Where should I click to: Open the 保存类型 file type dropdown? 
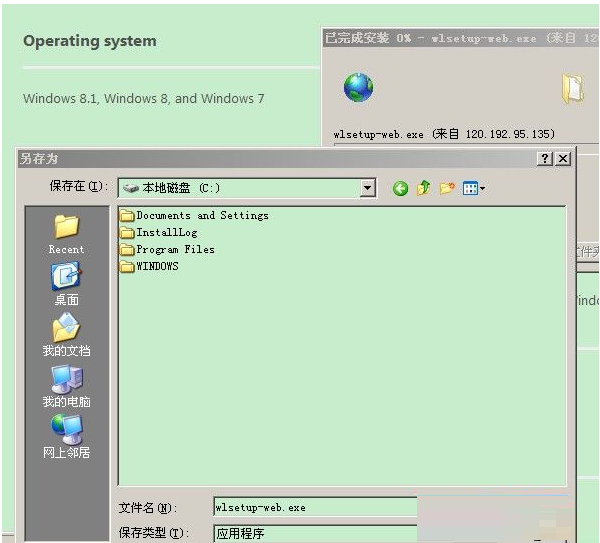click(314, 533)
